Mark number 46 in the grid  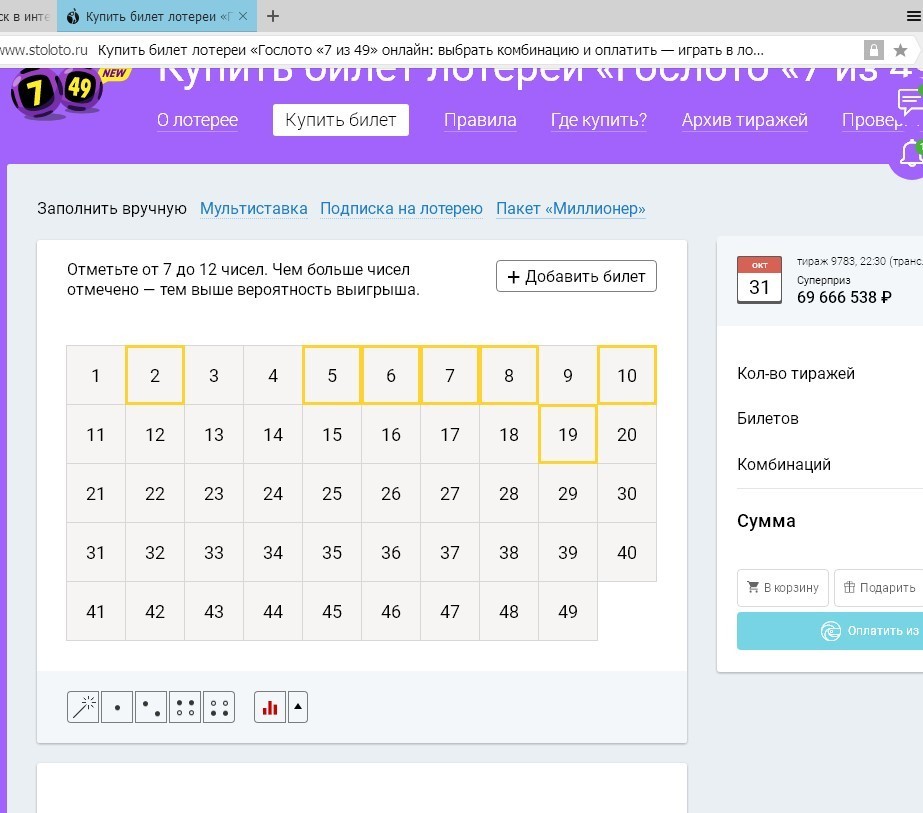click(391, 611)
